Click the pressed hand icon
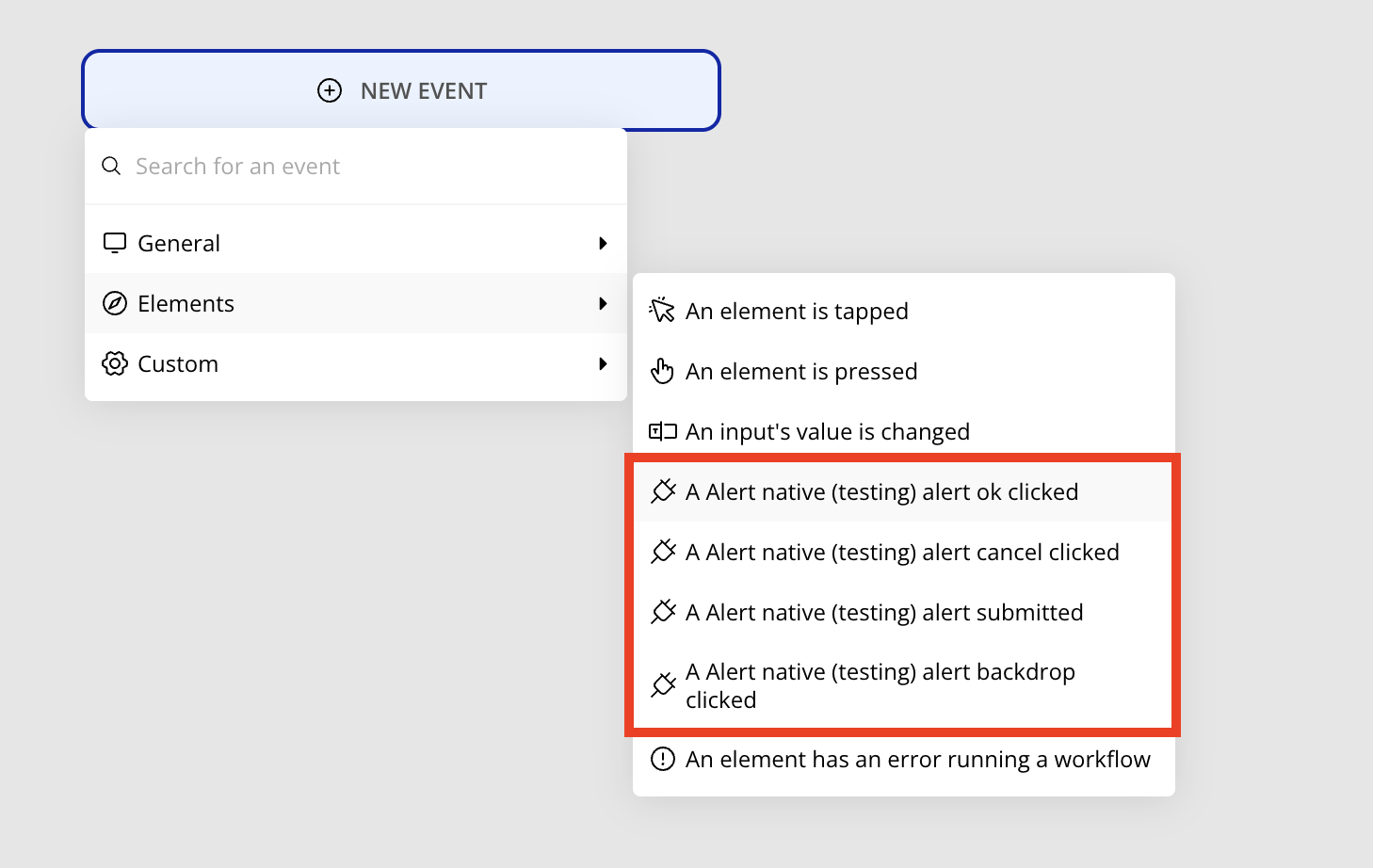 tap(663, 371)
